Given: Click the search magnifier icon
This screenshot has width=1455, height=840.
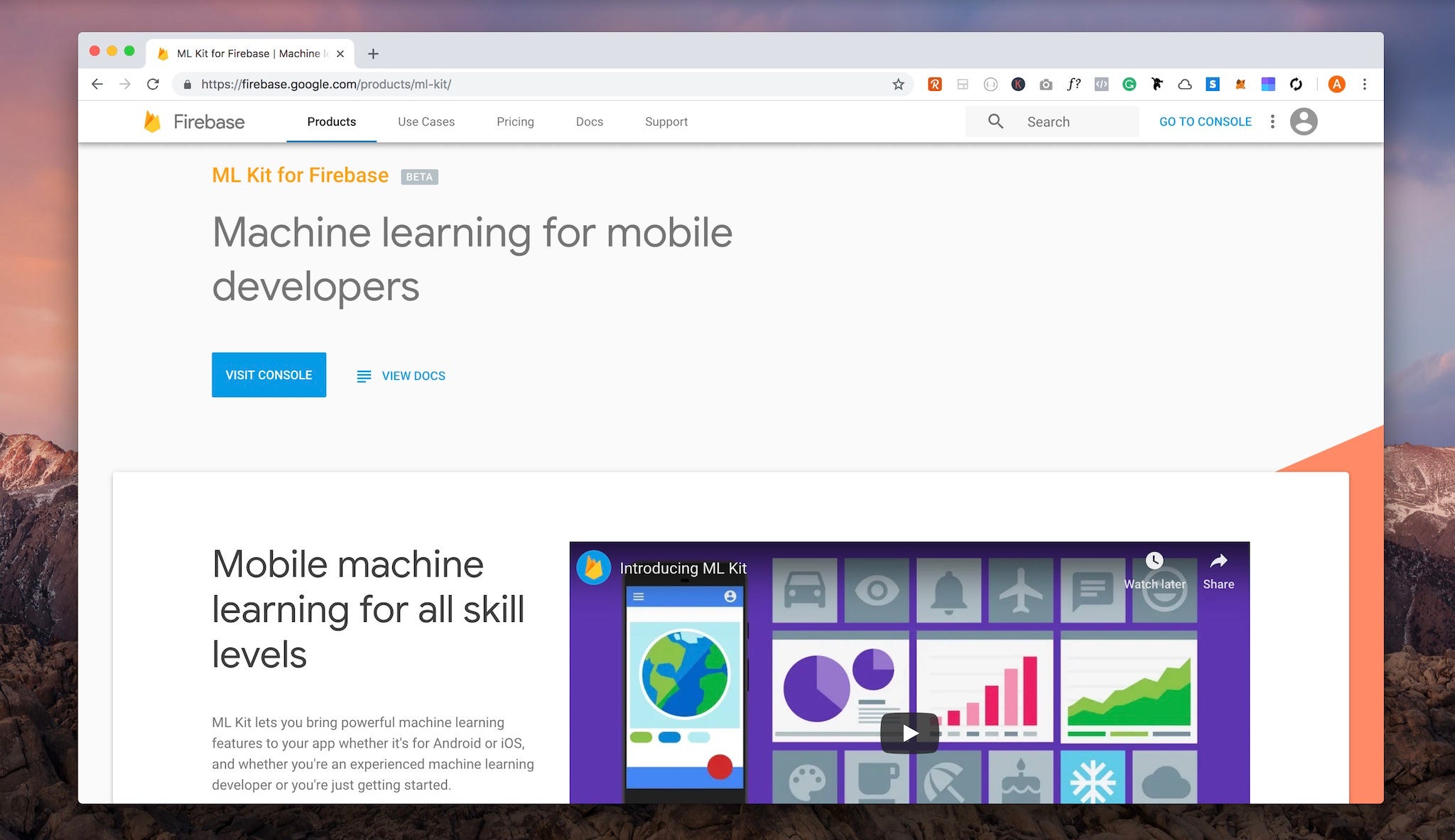Looking at the screenshot, I should pos(995,121).
